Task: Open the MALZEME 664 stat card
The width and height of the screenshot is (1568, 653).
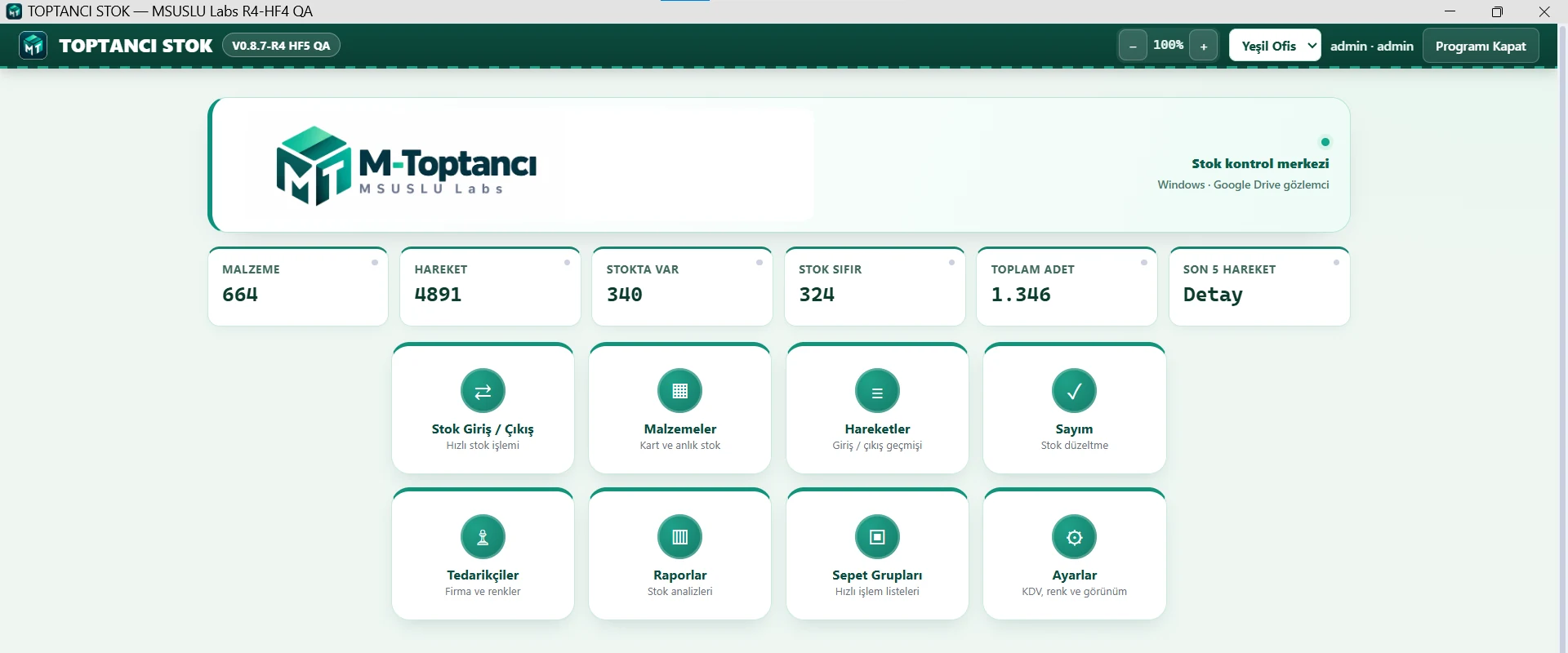Action: click(298, 287)
